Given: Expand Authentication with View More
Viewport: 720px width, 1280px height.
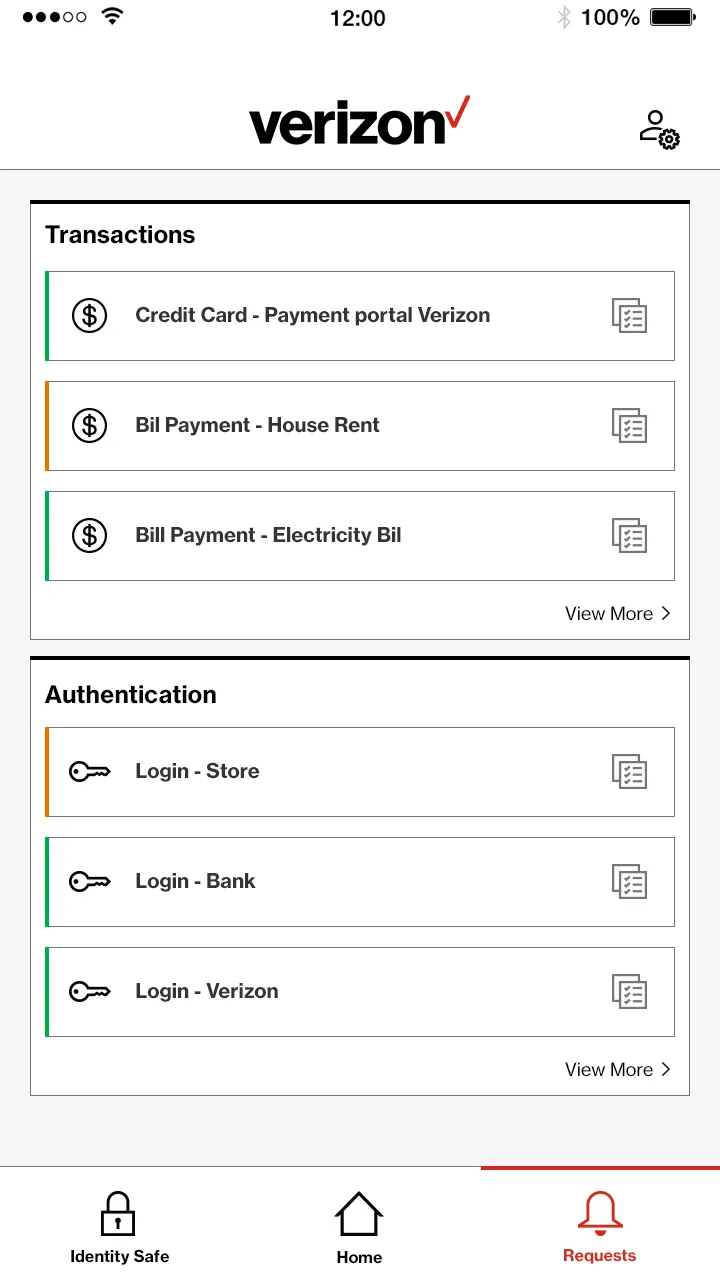Looking at the screenshot, I should coord(617,1070).
